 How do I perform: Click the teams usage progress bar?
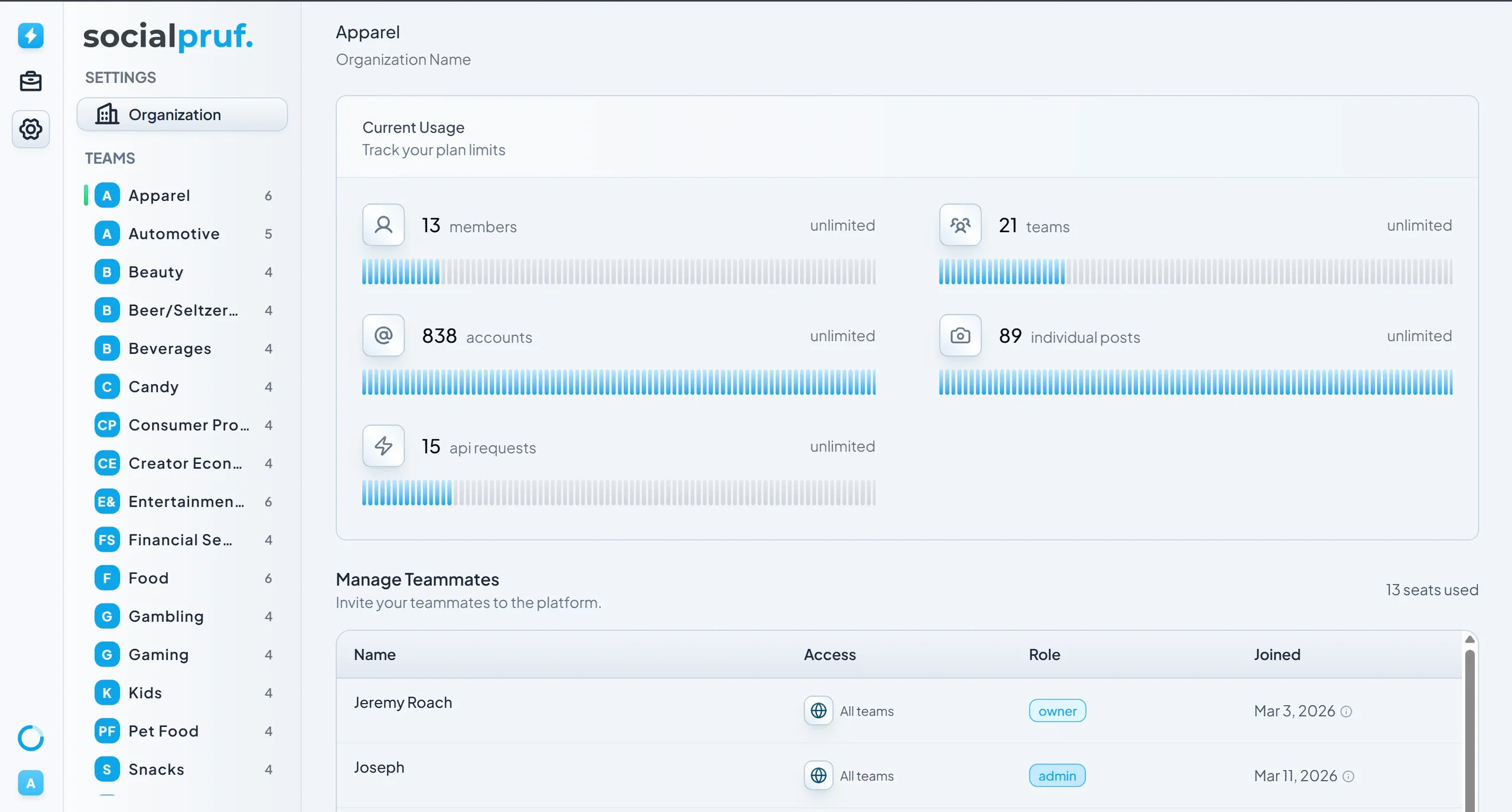(1195, 272)
